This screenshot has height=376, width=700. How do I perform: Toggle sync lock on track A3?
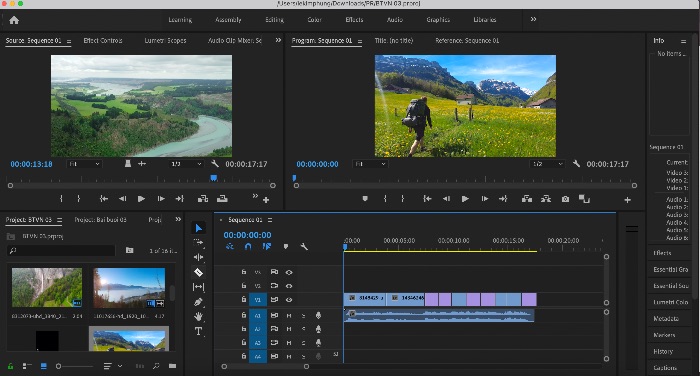click(274, 343)
